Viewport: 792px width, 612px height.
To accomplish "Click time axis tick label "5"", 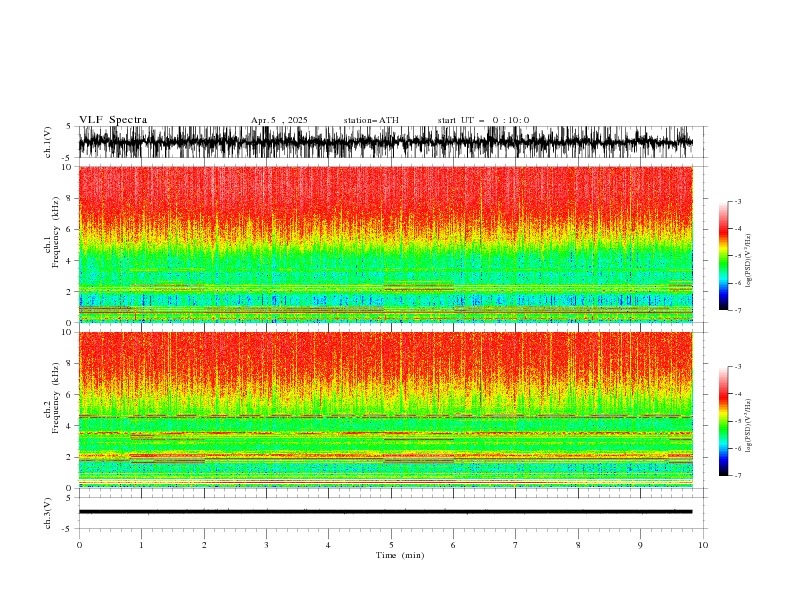I will tap(391, 545).
